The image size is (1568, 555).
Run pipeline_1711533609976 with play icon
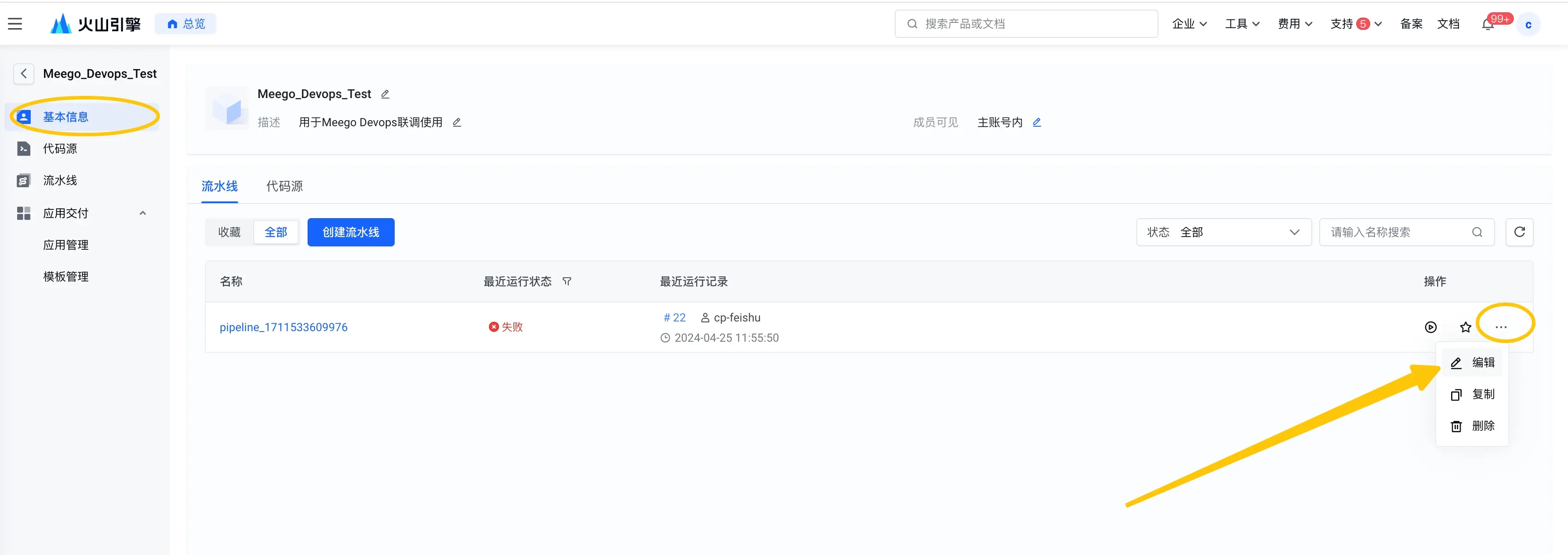click(1430, 327)
